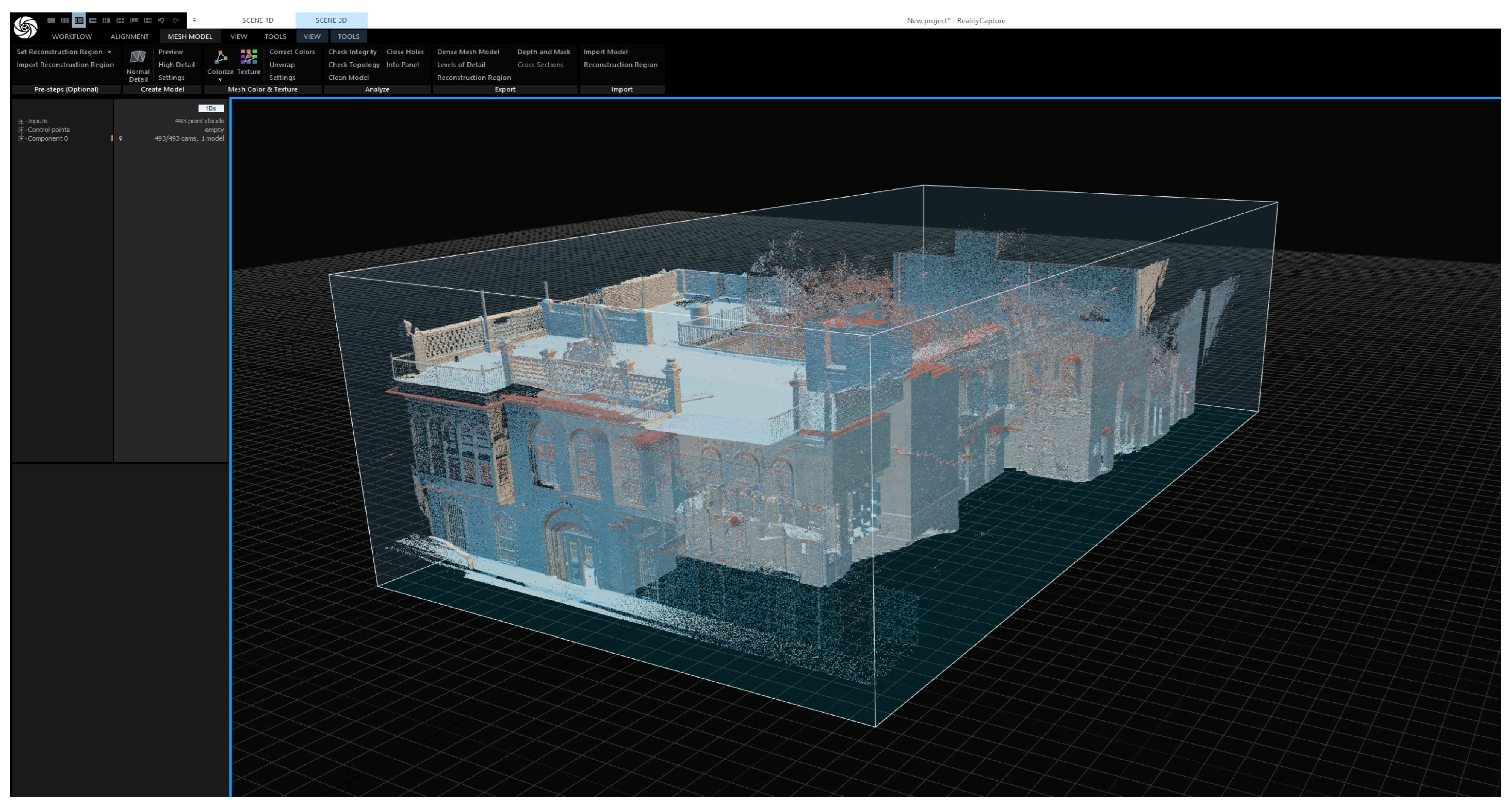Expand the Inputs tree node
Screen dimensions: 1512x807
(x=22, y=121)
